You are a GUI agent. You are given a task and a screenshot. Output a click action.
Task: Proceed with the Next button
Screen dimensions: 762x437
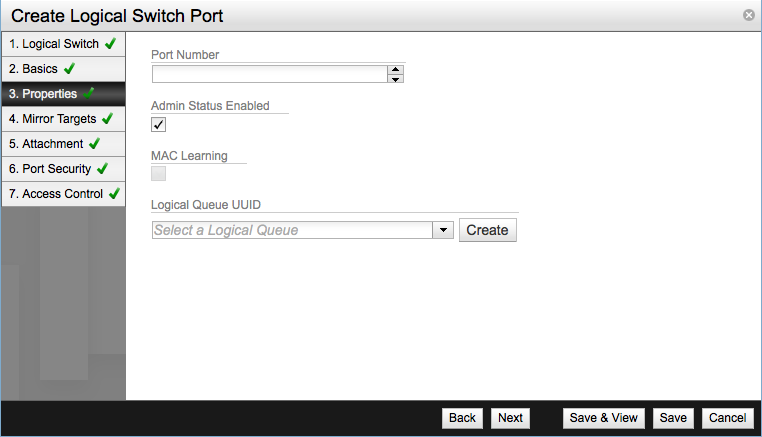[x=510, y=418]
